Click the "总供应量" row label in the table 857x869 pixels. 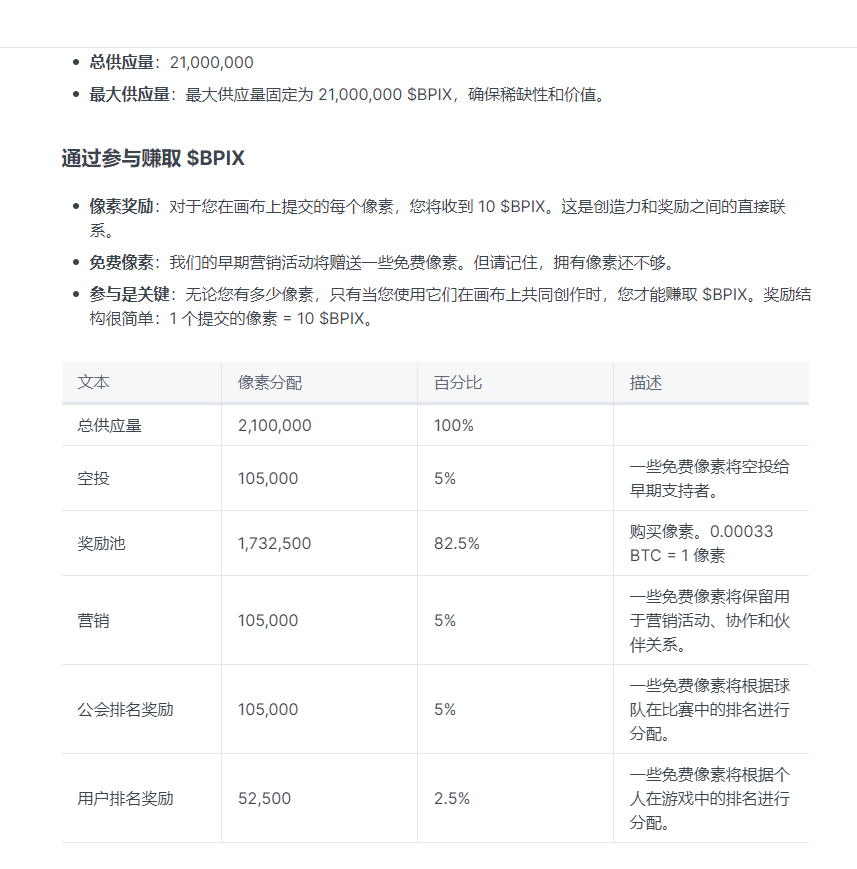coord(110,425)
